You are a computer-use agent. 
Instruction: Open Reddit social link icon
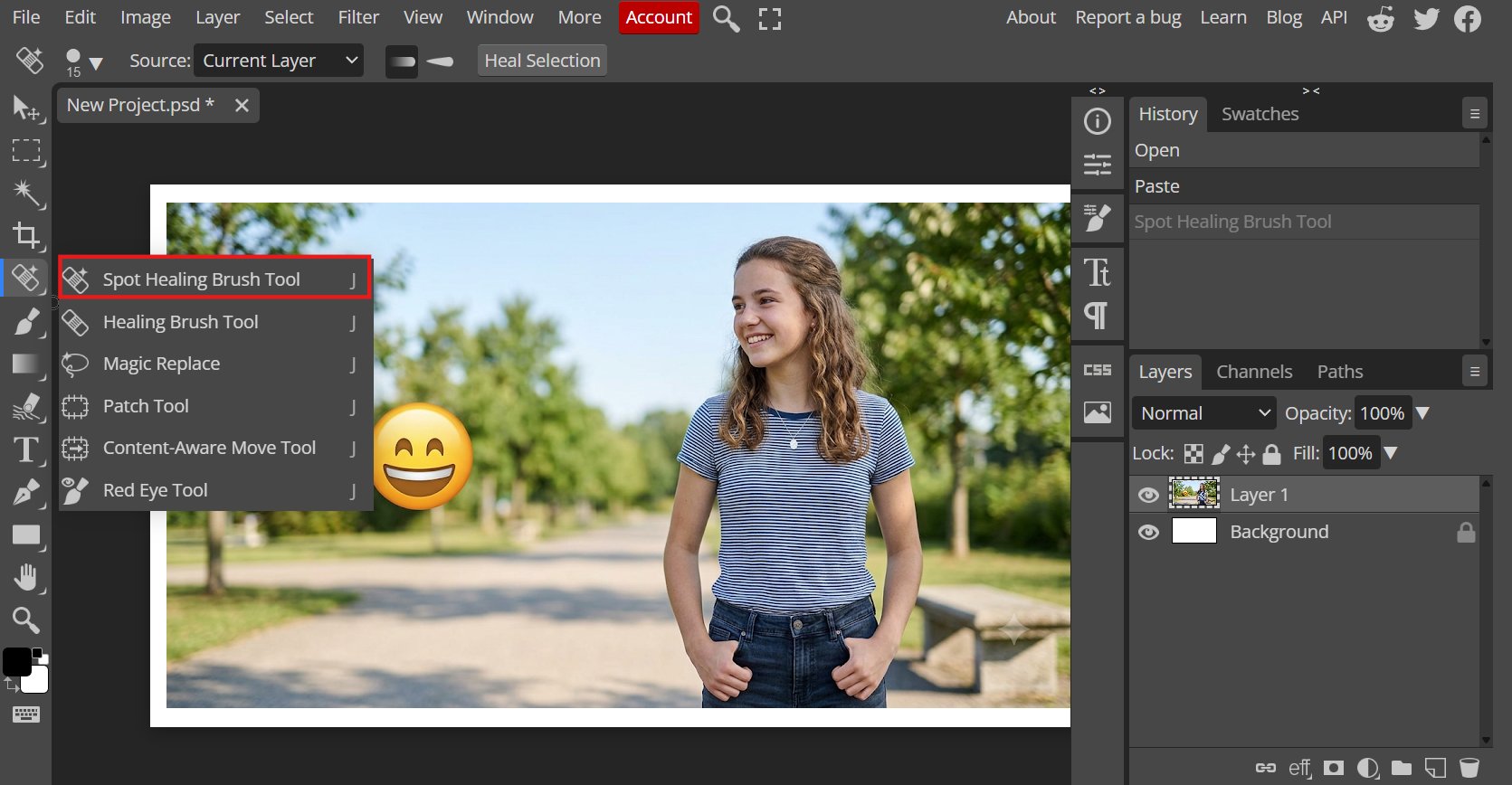coord(1381,18)
